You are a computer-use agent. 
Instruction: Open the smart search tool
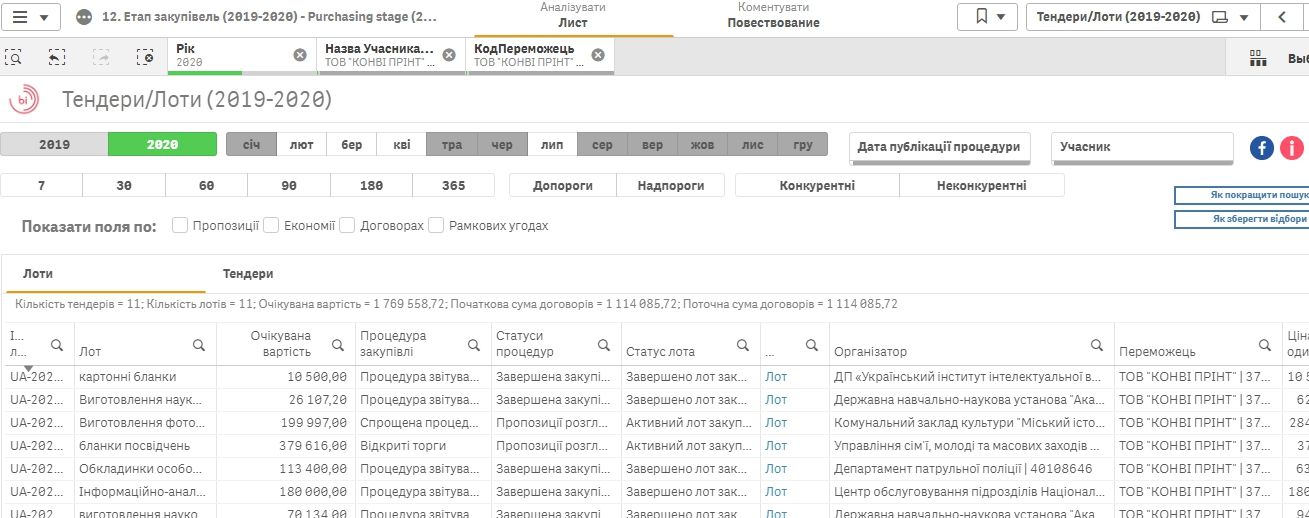(x=14, y=57)
